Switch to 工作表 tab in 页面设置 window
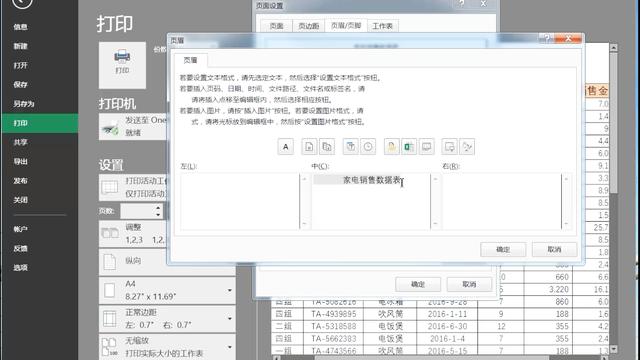 (382, 26)
